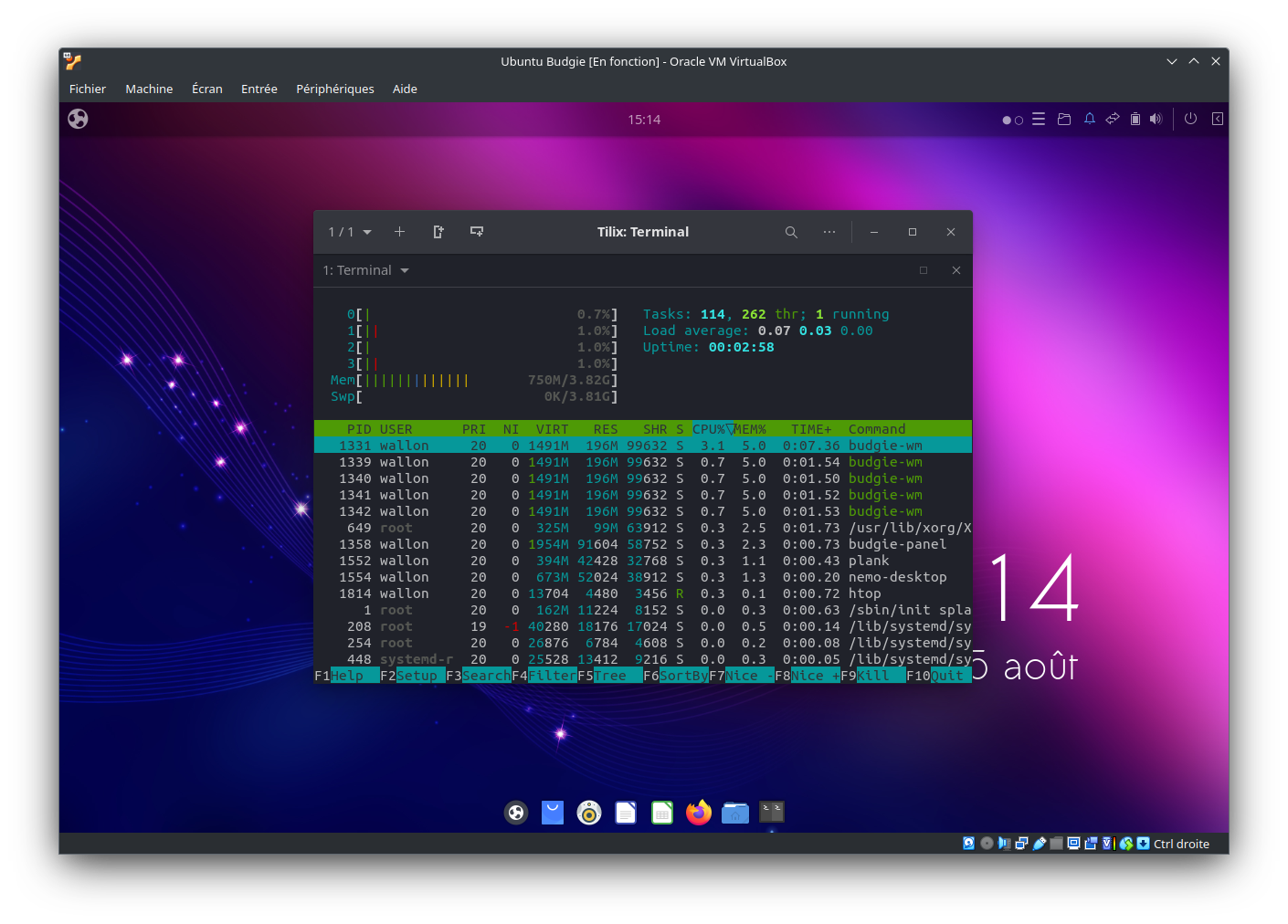Expand the 1/1 session switcher dropdown
This screenshot has width=1288, height=924.
point(350,232)
